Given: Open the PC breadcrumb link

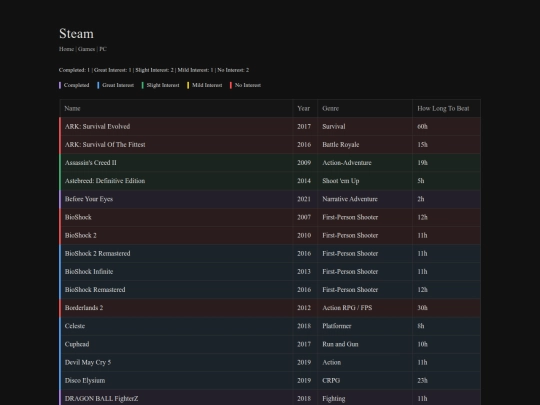Looking at the screenshot, I should (103, 49).
